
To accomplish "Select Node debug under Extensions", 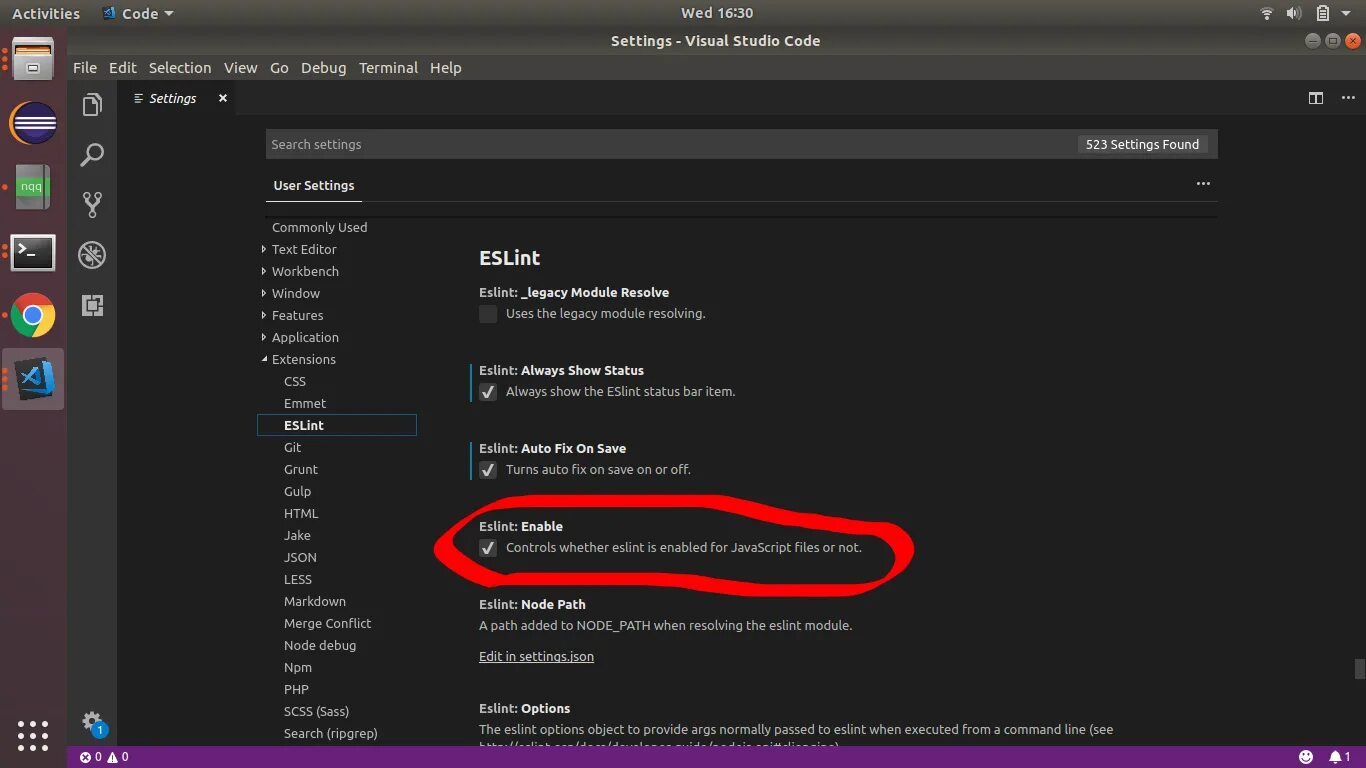I will tap(320, 645).
